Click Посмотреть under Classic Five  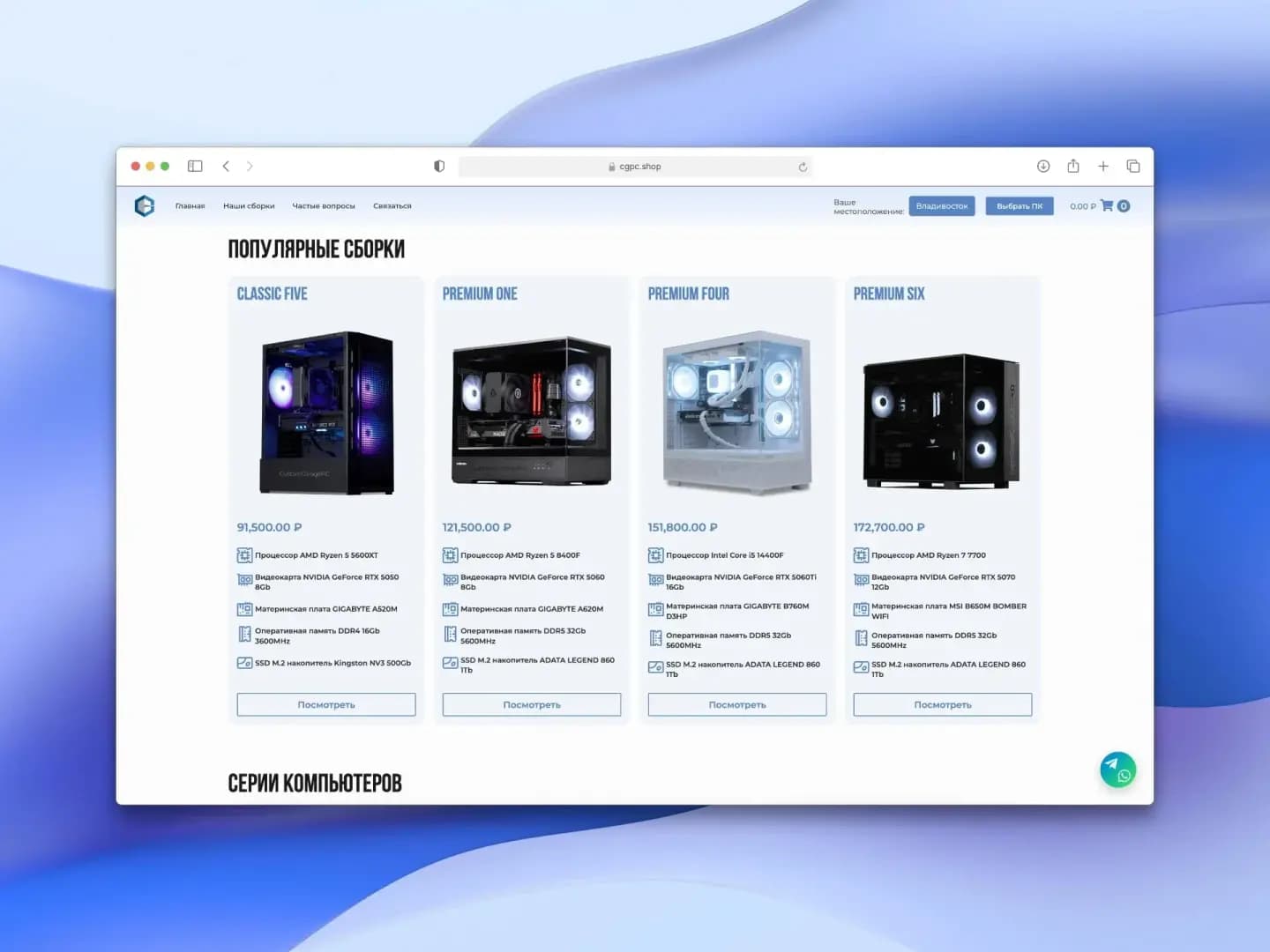[325, 704]
